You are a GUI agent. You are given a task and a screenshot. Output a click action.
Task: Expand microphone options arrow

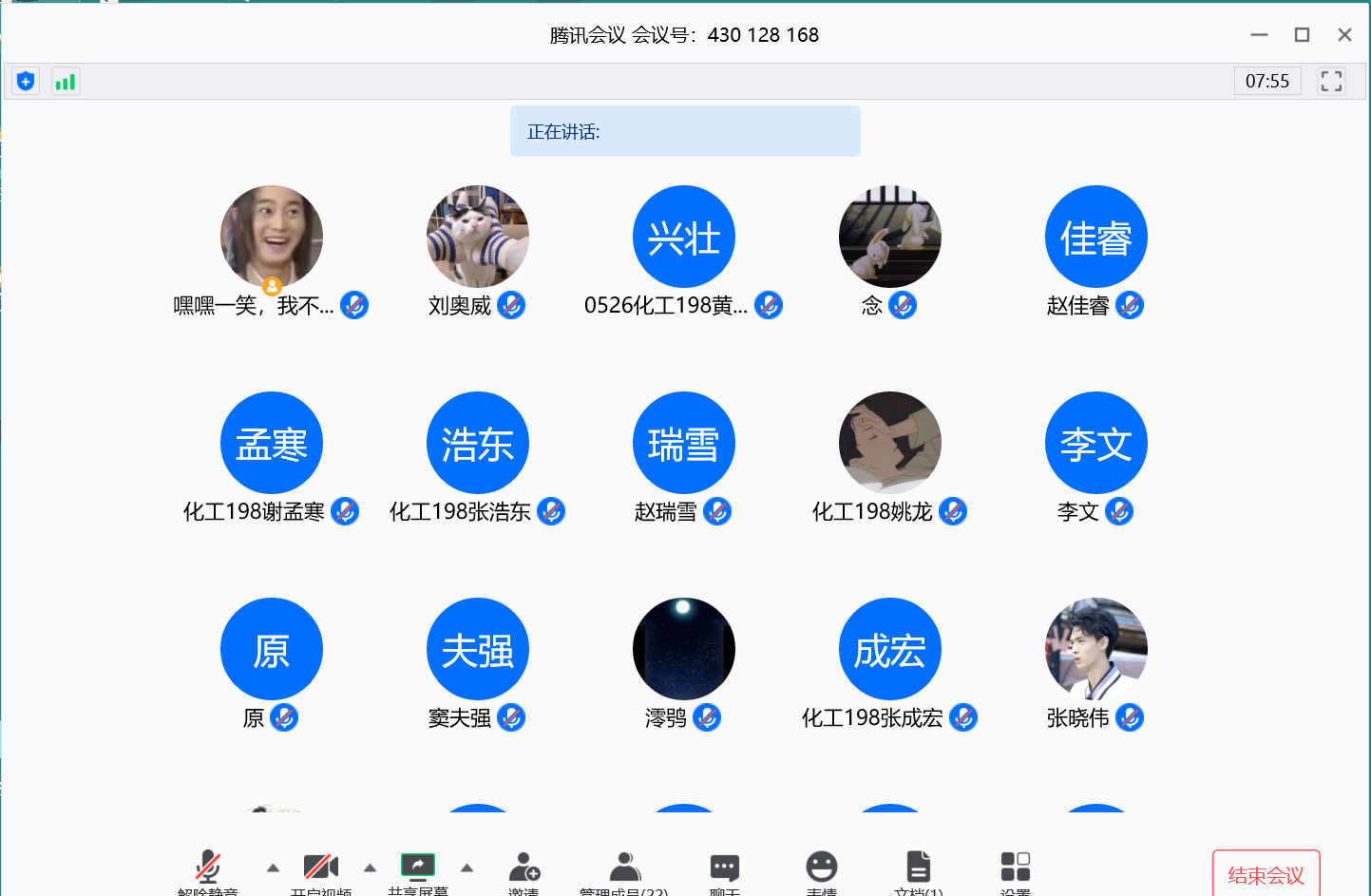point(273,867)
